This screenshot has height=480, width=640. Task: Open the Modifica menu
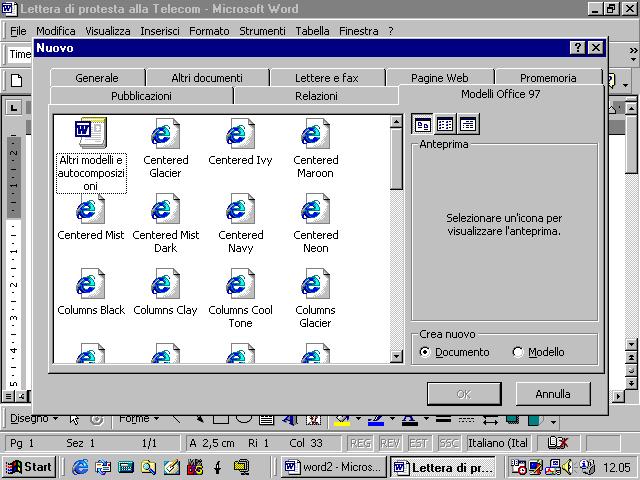[x=56, y=31]
